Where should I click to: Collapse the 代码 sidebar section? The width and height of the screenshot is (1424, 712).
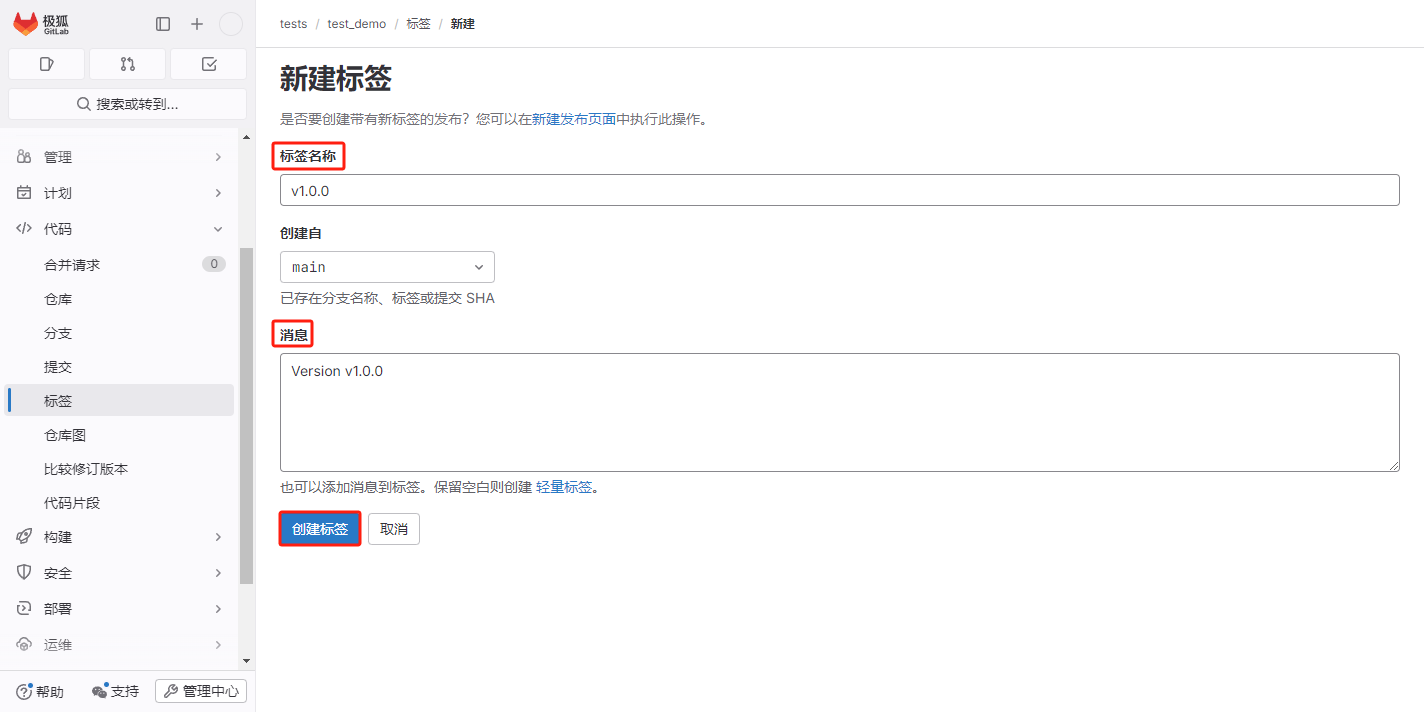(120, 229)
